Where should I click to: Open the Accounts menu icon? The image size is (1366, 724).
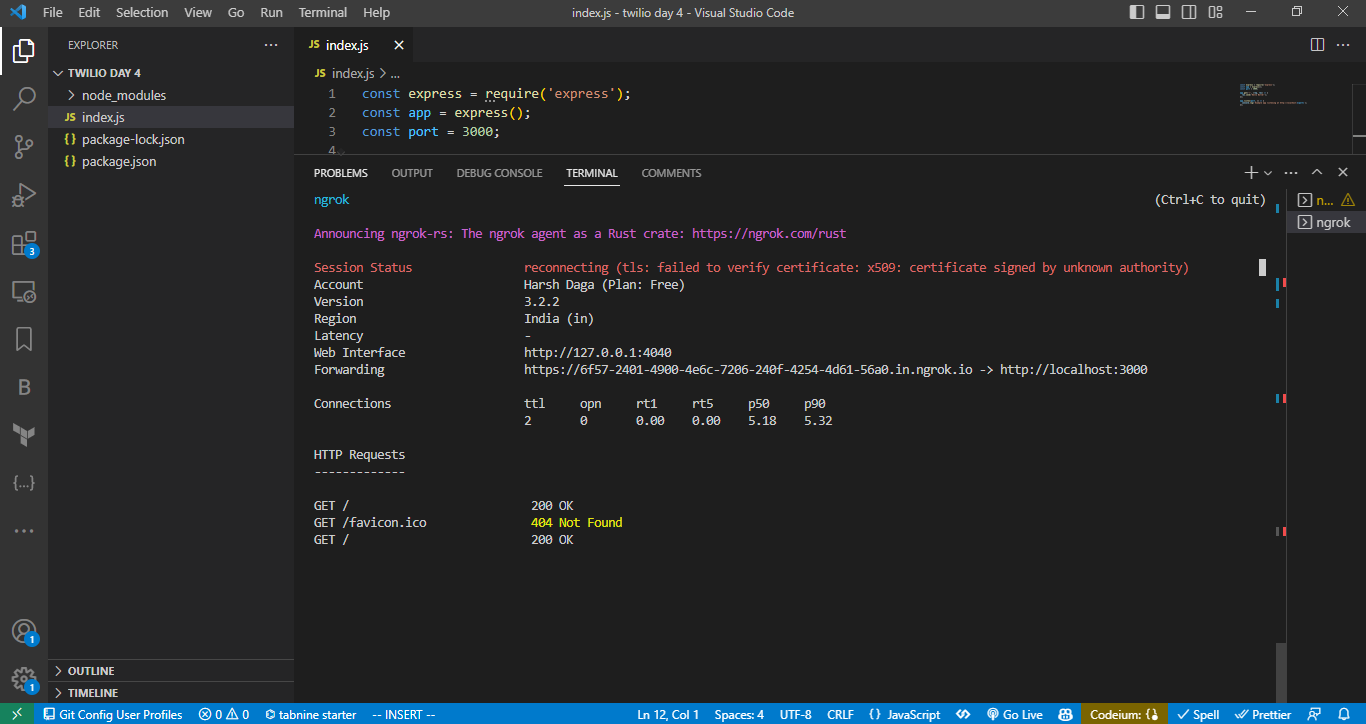tap(24, 632)
